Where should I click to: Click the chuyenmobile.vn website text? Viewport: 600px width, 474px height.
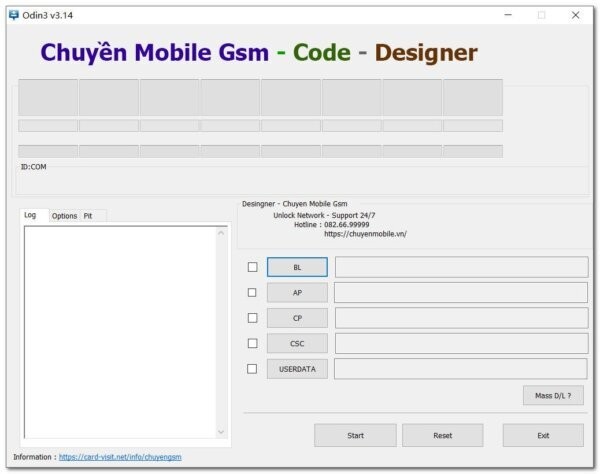(365, 234)
